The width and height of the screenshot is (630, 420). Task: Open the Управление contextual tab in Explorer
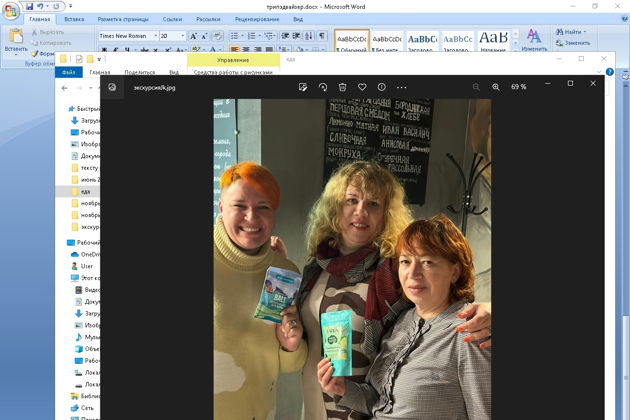pyautogui.click(x=233, y=60)
